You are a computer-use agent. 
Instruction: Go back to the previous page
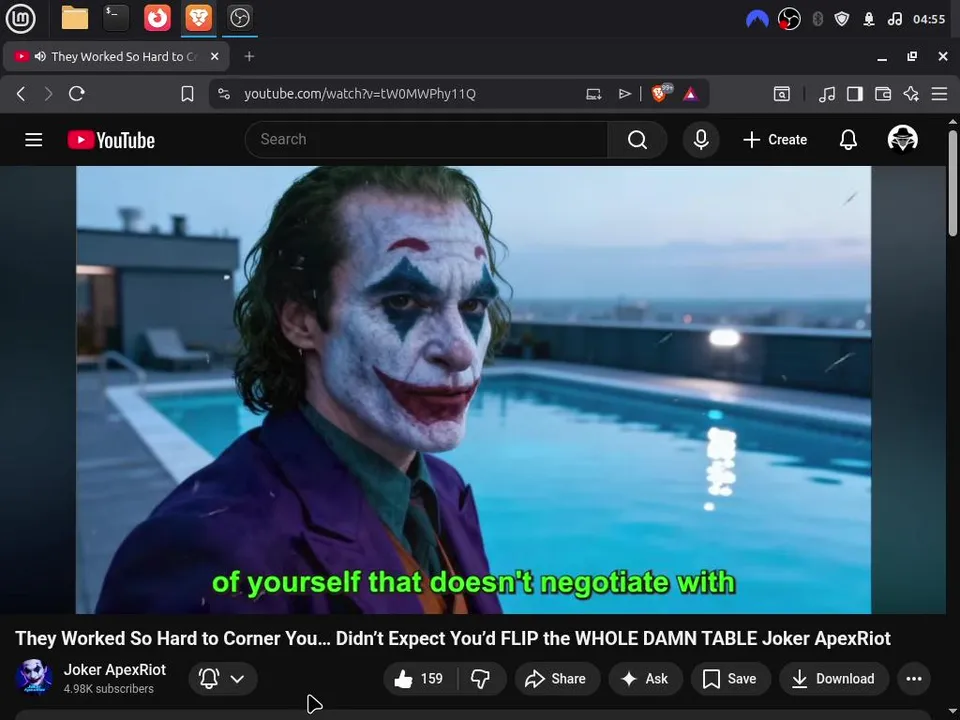tap(21, 94)
